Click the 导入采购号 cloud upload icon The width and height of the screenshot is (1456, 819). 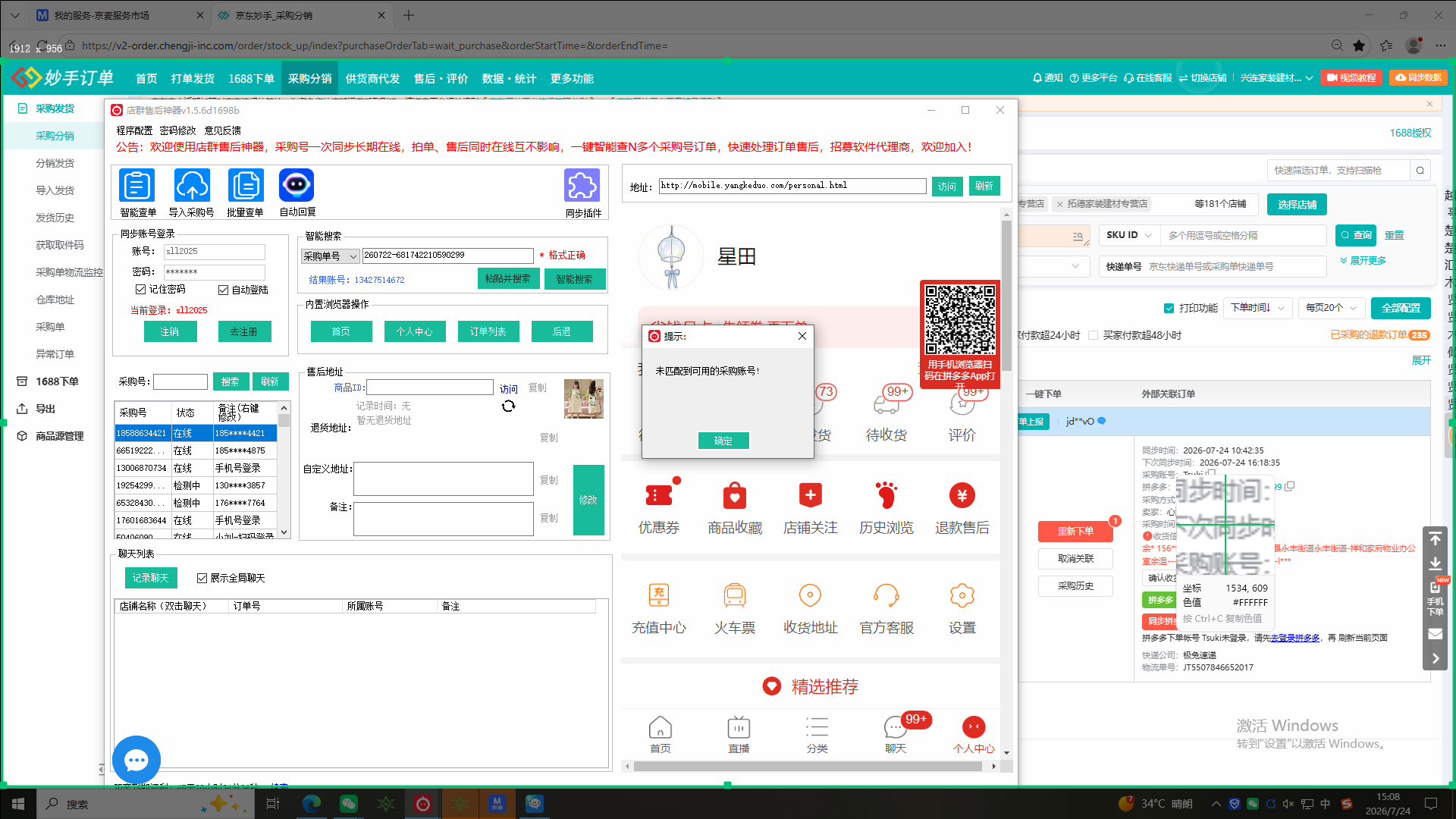(x=192, y=185)
